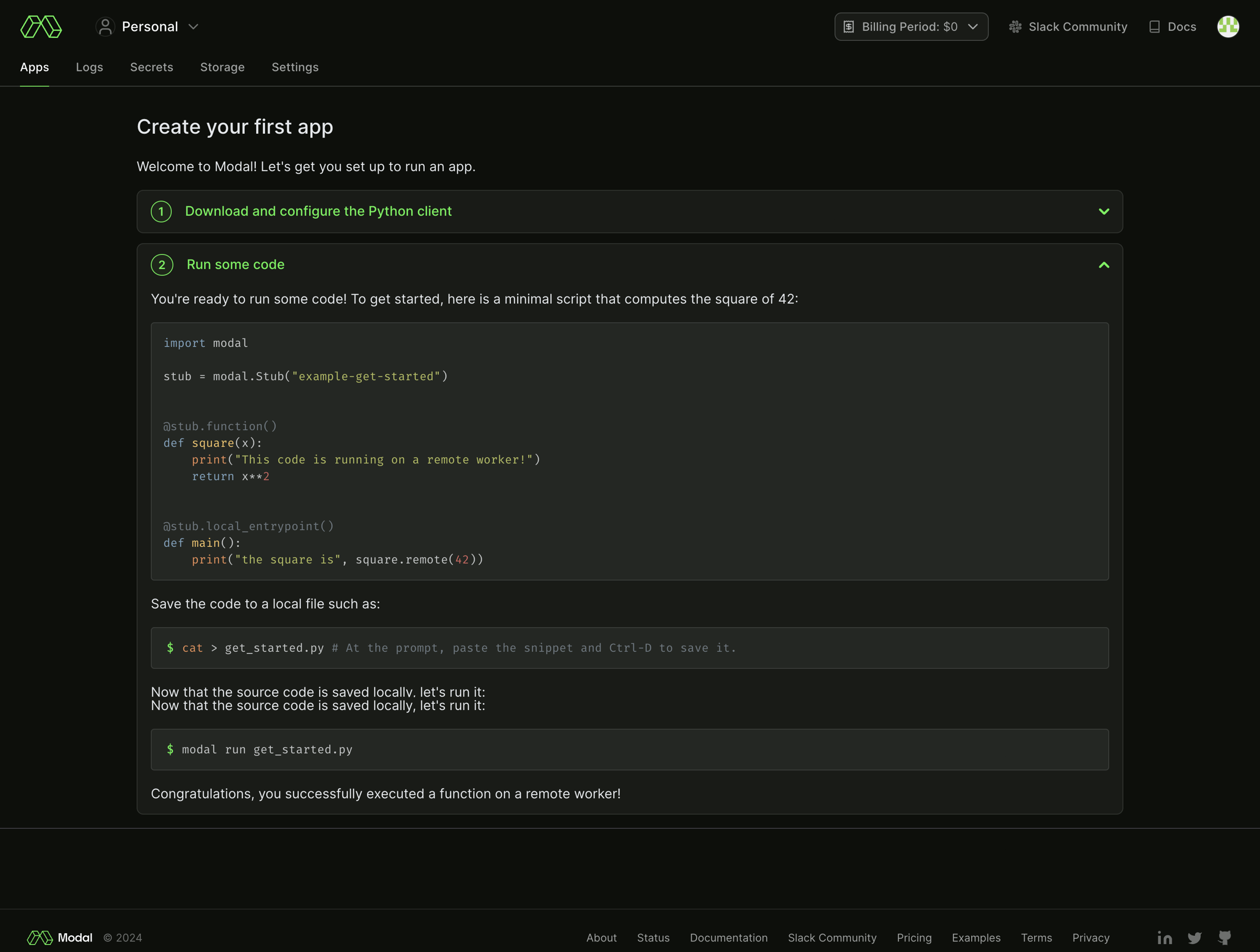Switch to the Secrets tab
Screen dimensions: 1260x952
[x=152, y=67]
